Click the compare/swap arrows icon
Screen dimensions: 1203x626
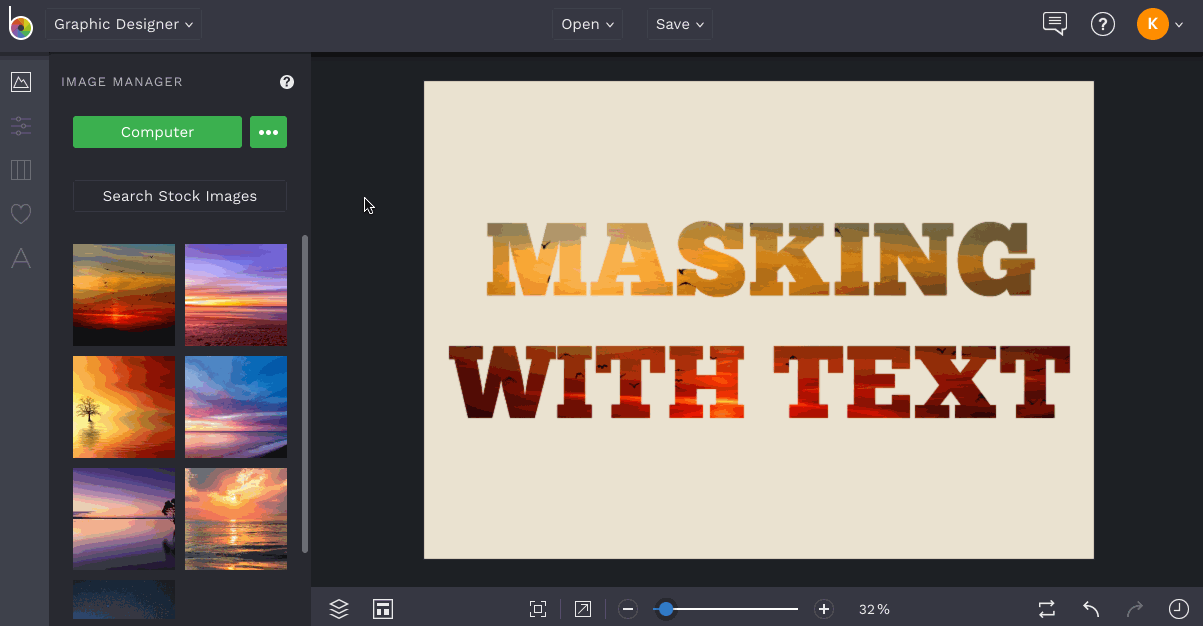click(1047, 609)
